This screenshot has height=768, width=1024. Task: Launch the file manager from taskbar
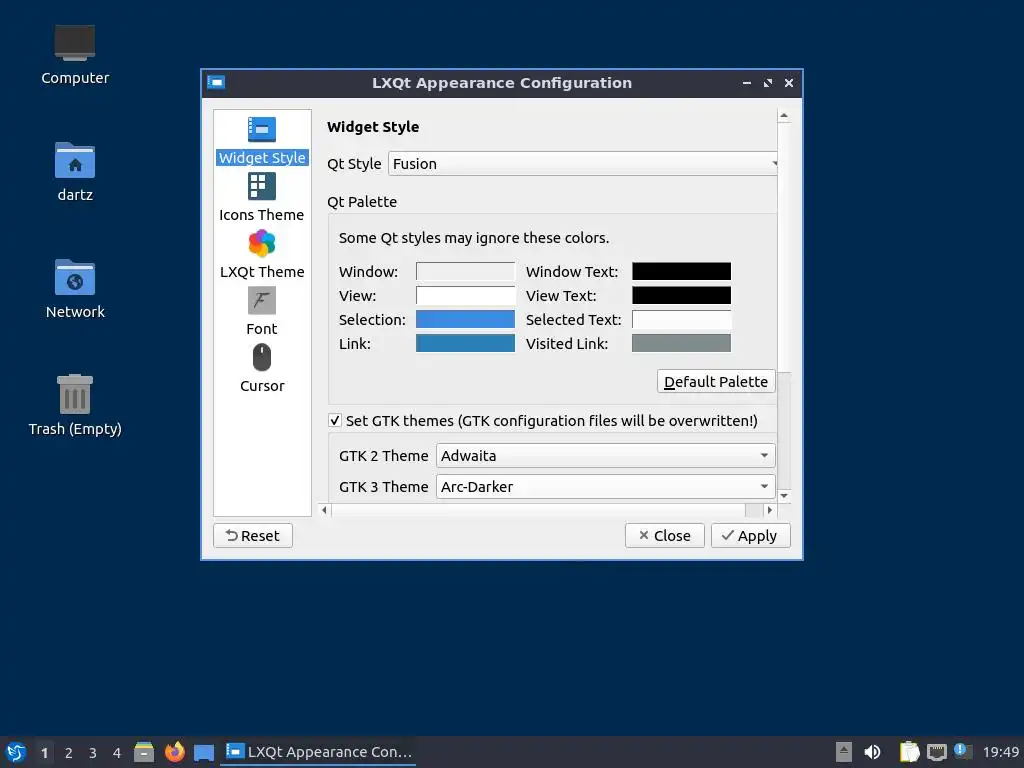pos(144,752)
